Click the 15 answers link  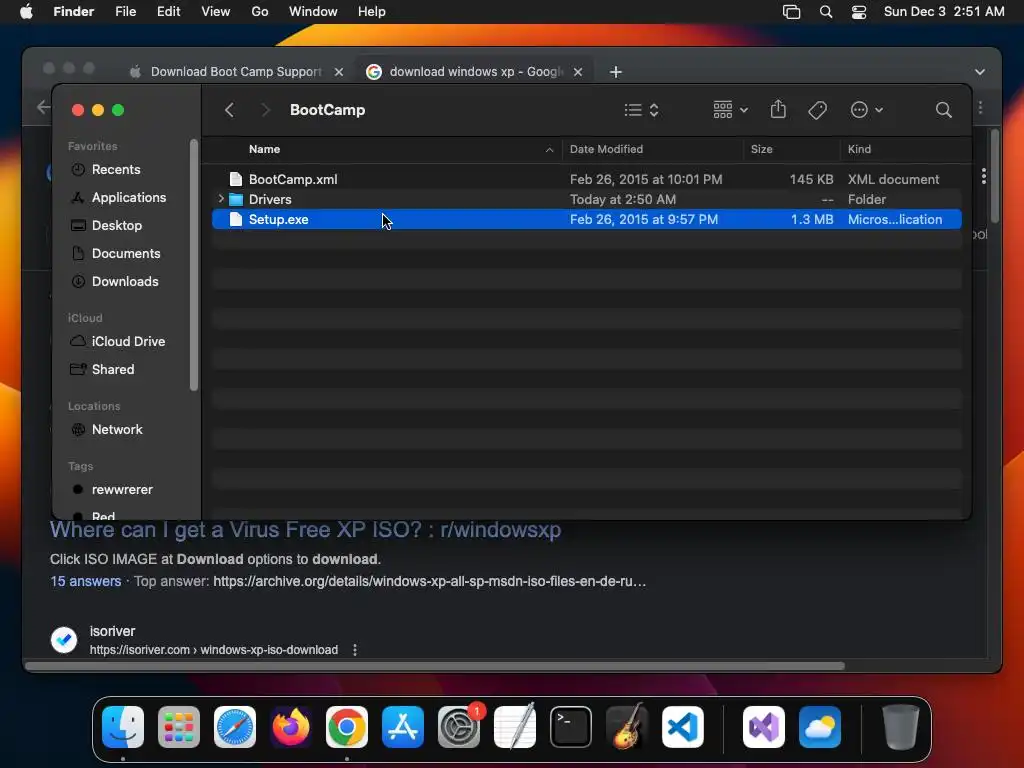point(86,581)
